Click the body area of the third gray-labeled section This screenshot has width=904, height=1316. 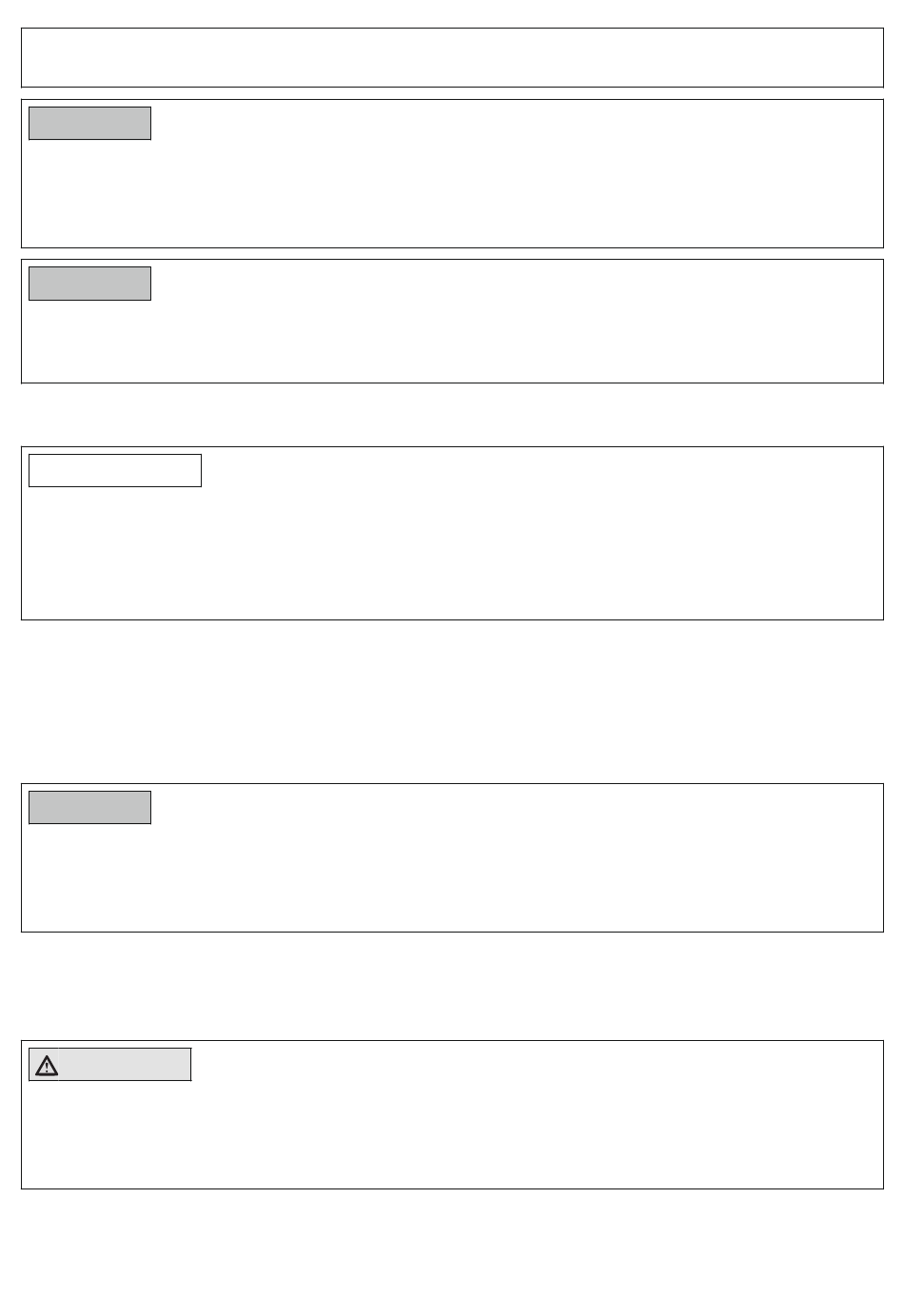pos(452,877)
